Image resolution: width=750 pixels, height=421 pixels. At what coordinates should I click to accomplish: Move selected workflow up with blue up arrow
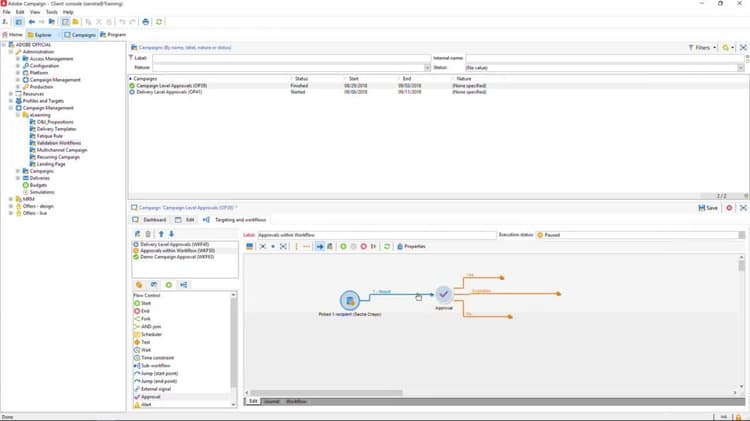[161, 234]
